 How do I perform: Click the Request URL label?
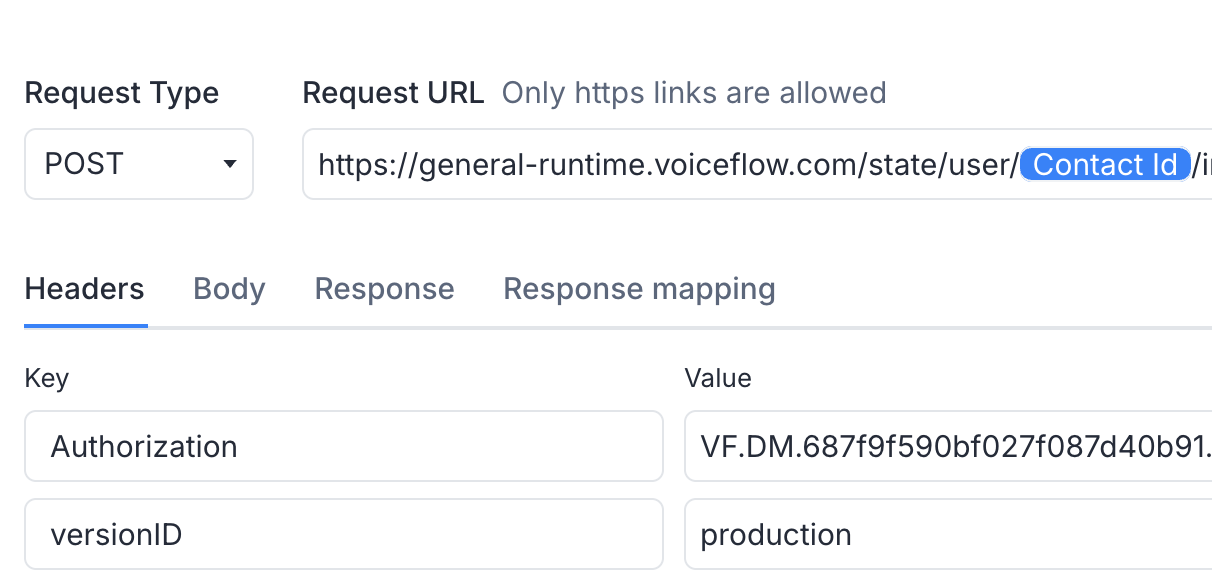click(x=393, y=93)
